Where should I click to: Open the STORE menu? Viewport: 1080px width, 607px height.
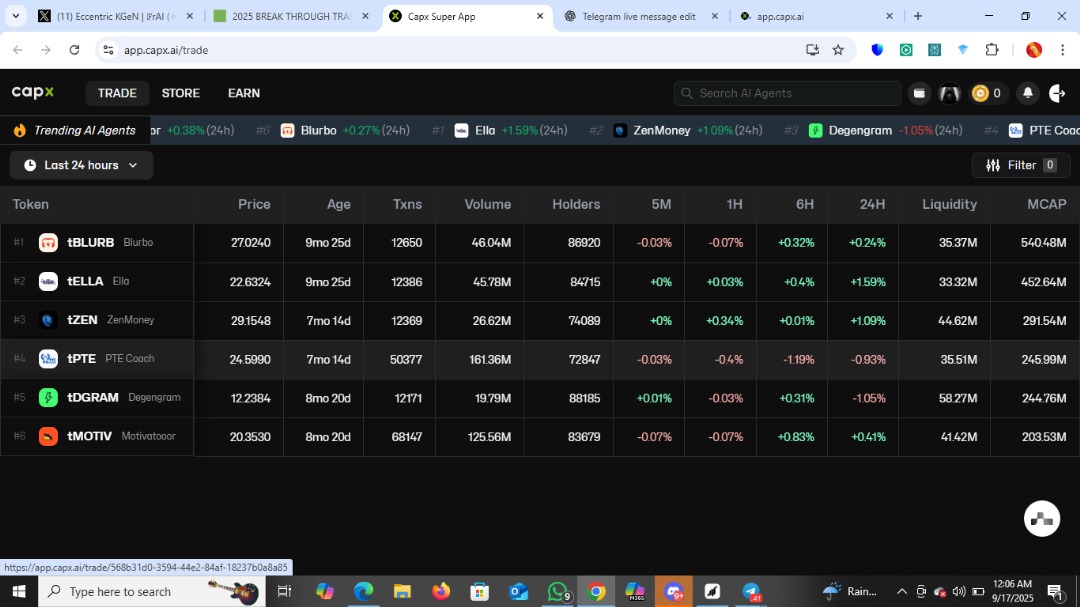(180, 93)
